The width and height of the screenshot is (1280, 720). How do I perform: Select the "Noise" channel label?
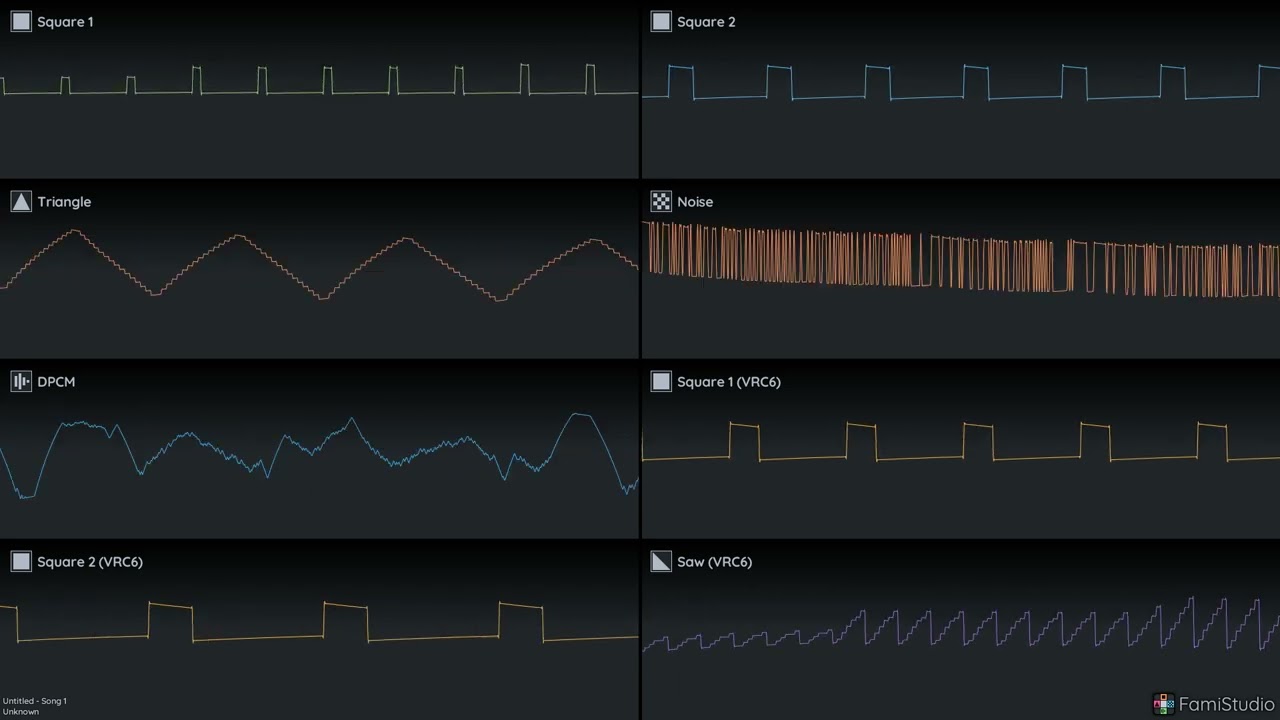pos(695,202)
